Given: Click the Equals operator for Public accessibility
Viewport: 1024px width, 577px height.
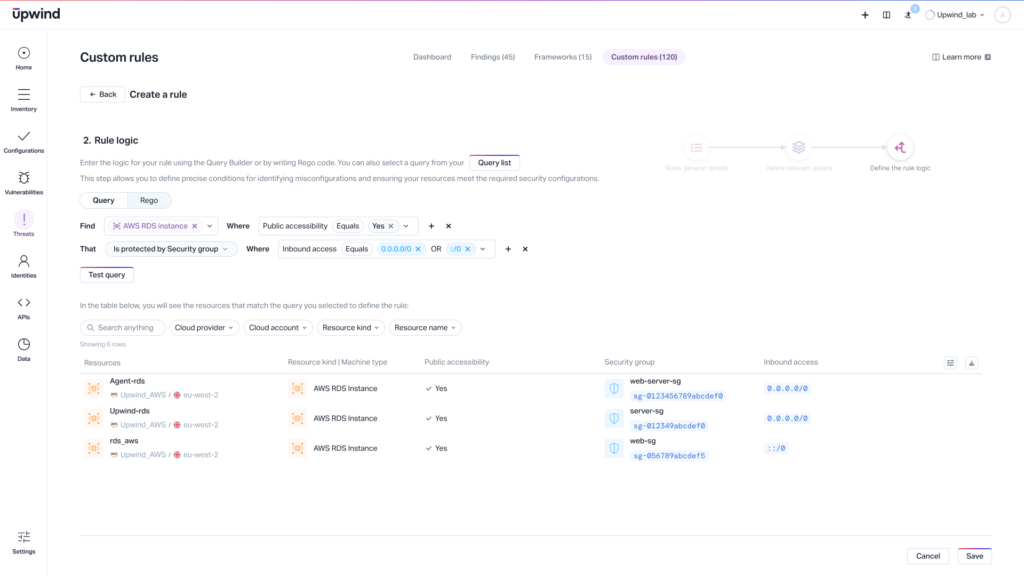Looking at the screenshot, I should pos(347,226).
